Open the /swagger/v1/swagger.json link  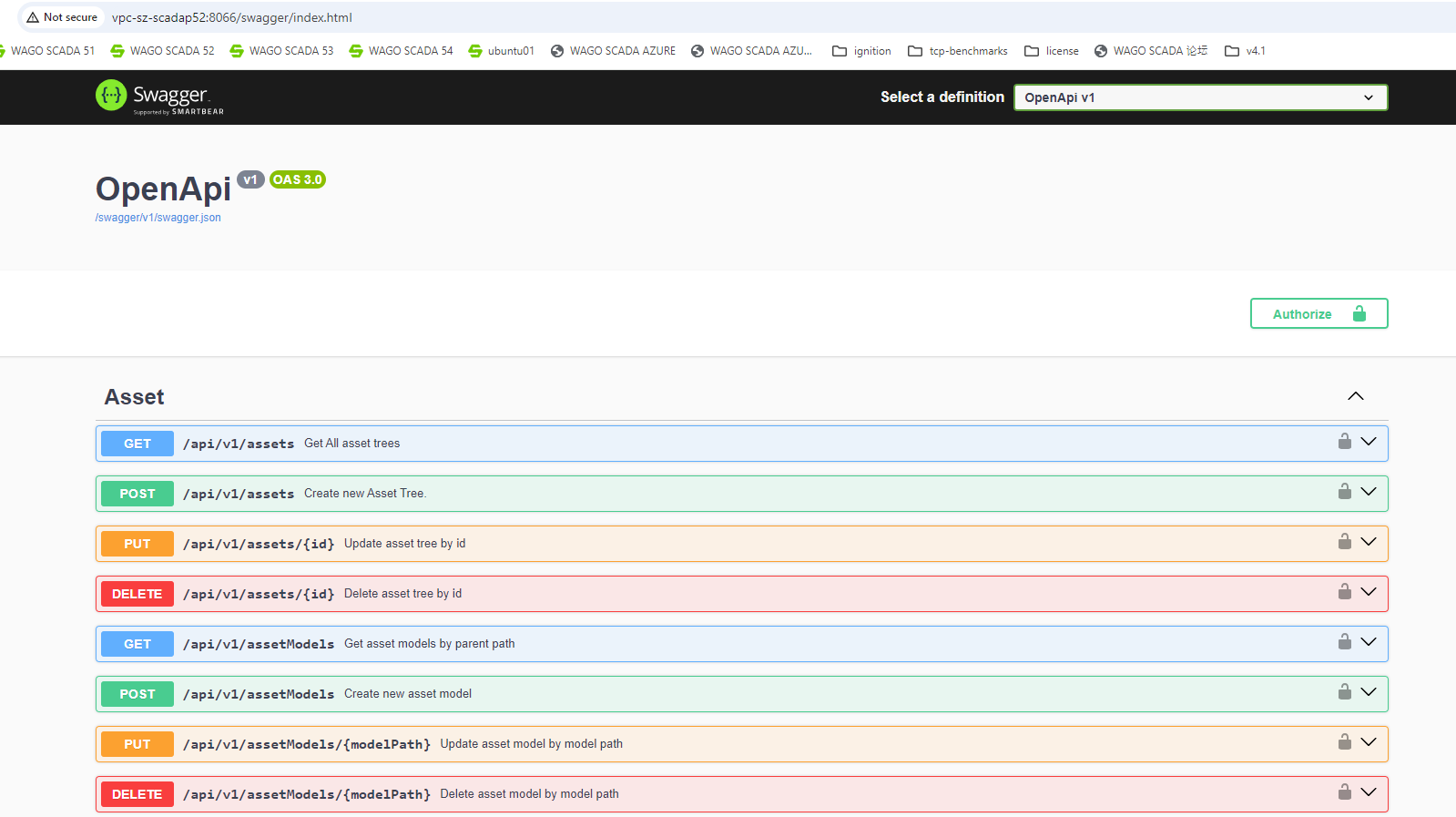point(158,218)
